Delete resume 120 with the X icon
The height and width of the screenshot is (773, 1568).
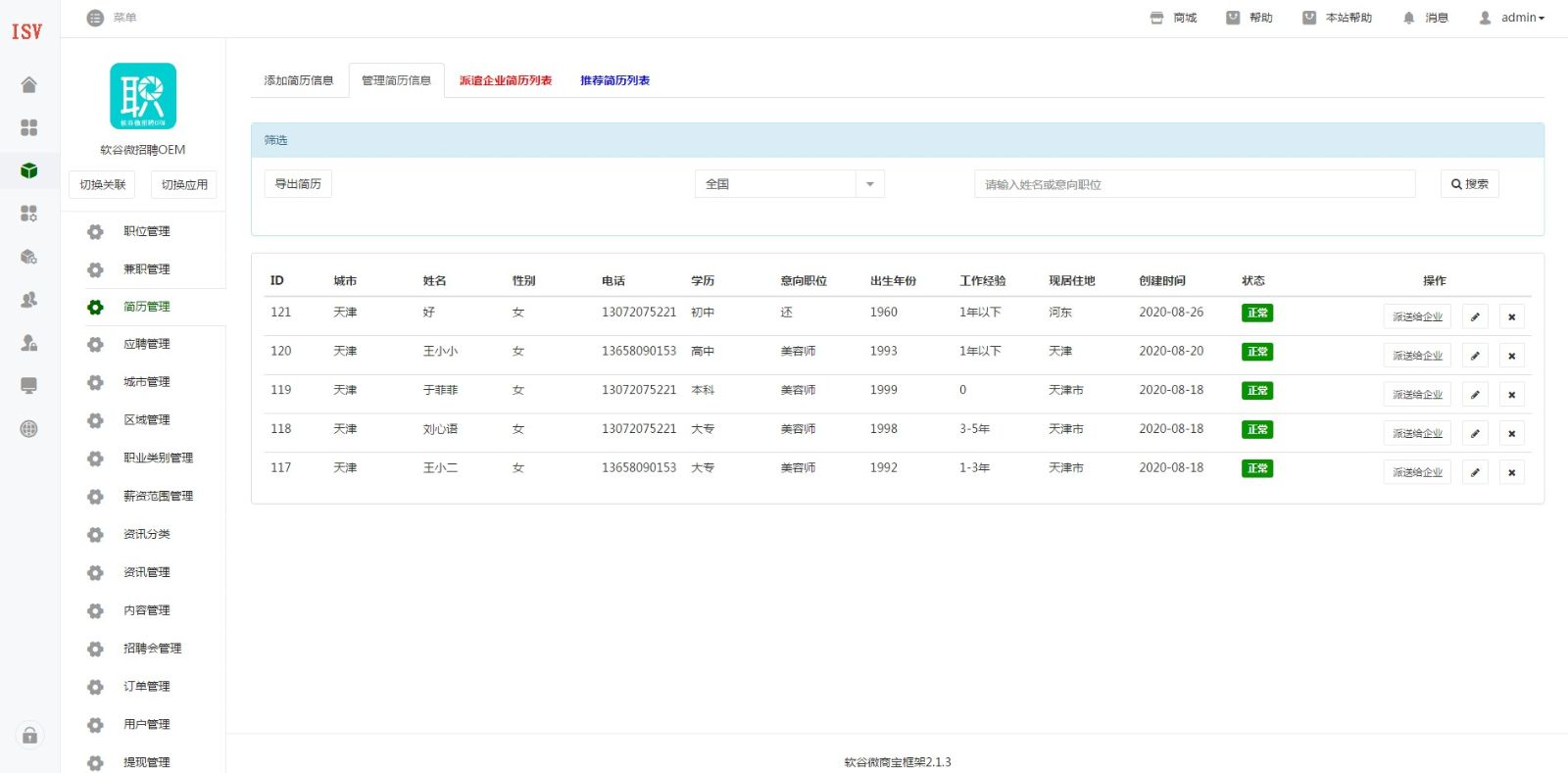click(1512, 356)
